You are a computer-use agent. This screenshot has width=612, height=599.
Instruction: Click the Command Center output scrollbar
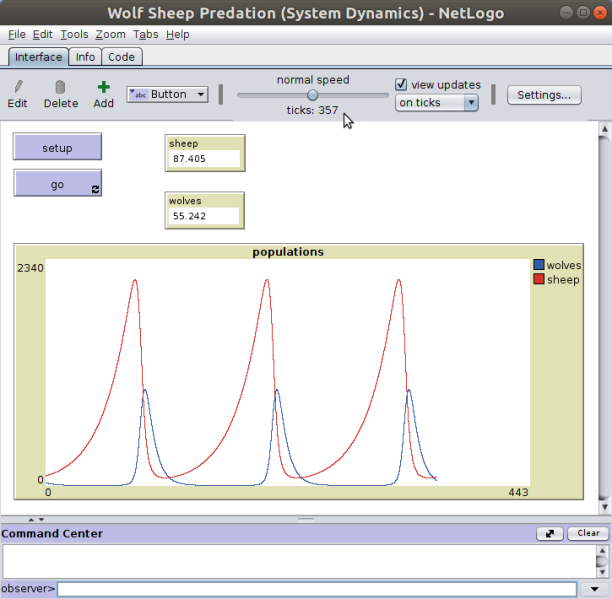[x=601, y=562]
